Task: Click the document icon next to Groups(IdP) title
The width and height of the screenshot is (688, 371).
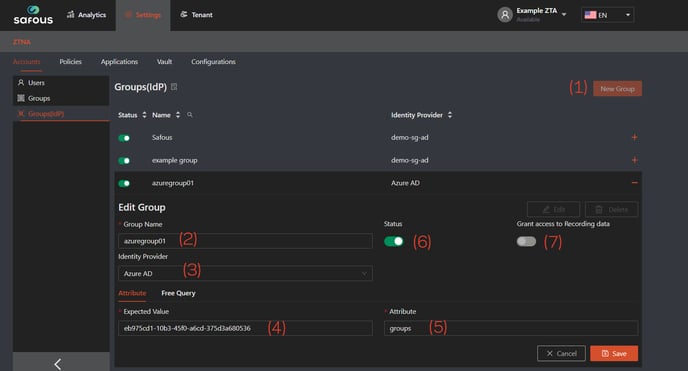Action: coord(174,87)
